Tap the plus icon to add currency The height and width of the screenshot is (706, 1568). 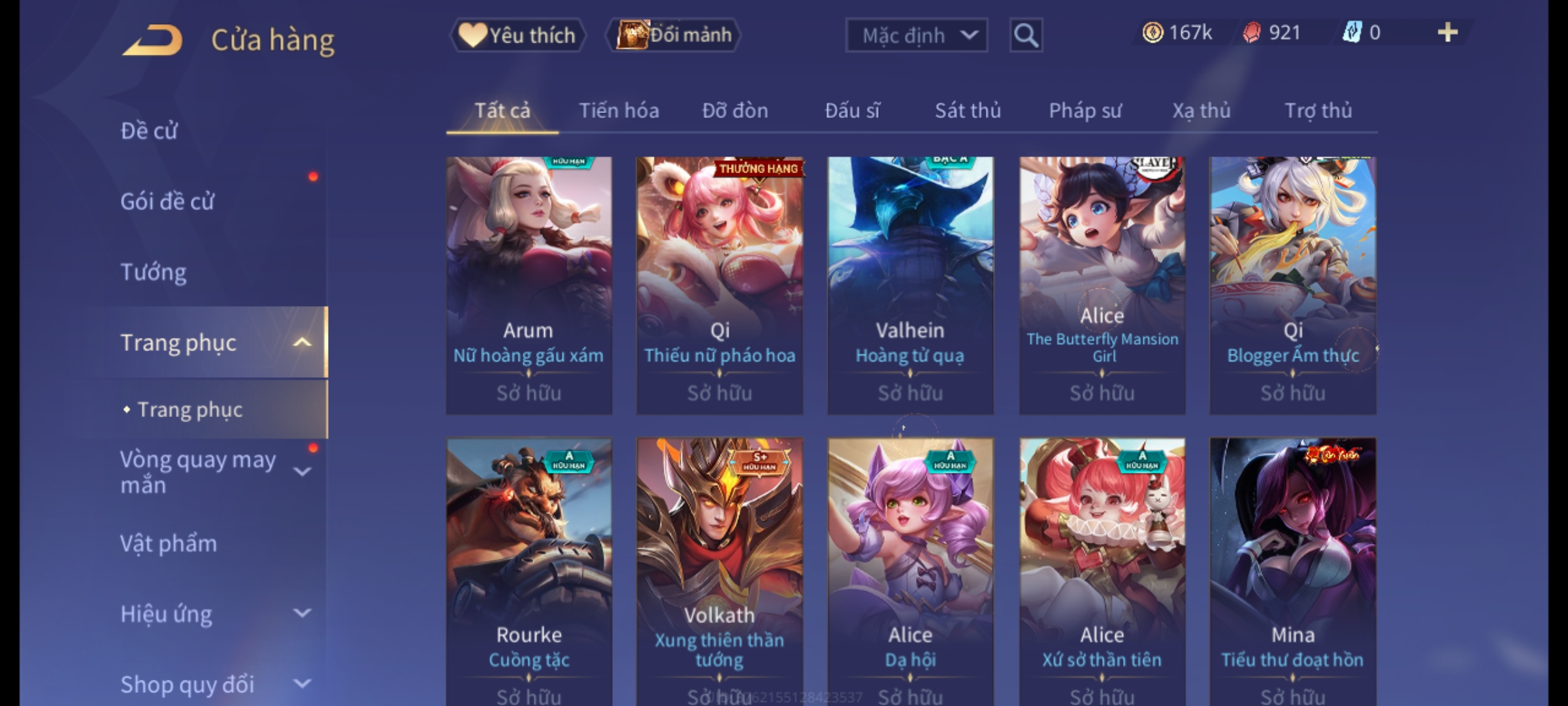click(x=1448, y=33)
